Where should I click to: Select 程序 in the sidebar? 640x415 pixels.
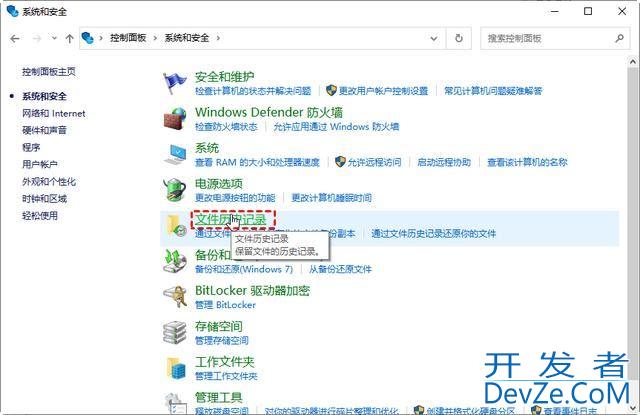coord(31,147)
